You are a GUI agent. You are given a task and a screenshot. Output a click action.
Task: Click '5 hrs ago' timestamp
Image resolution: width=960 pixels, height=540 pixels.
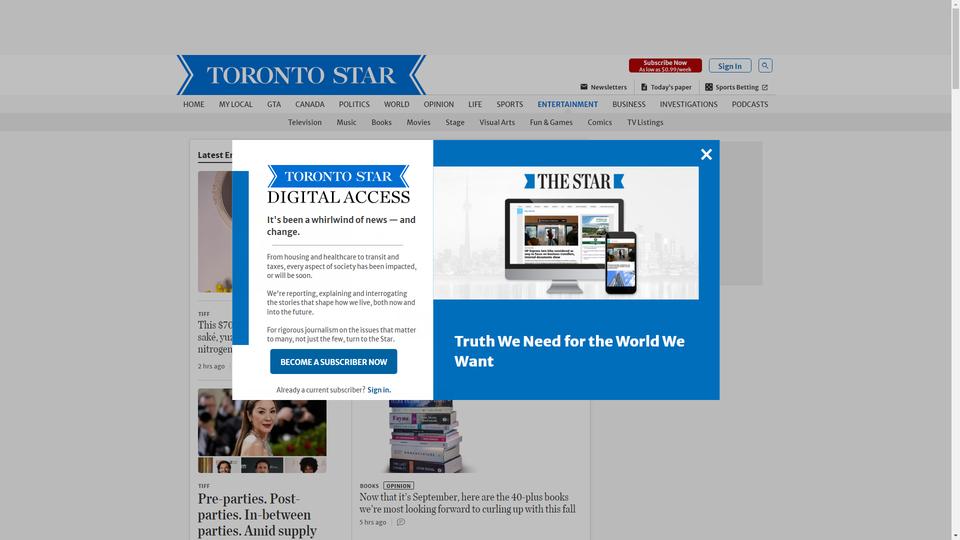coord(373,522)
